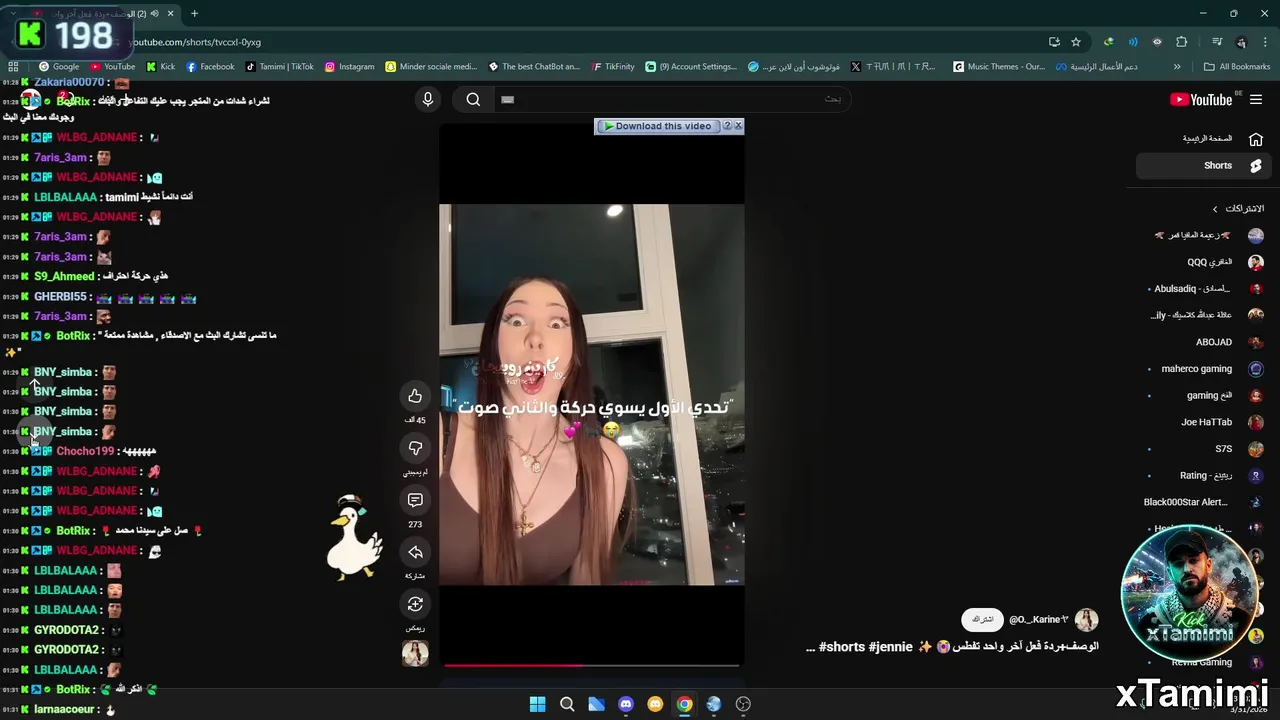Open the Music Themes bookmark
The height and width of the screenshot is (720, 1280).
(999, 67)
